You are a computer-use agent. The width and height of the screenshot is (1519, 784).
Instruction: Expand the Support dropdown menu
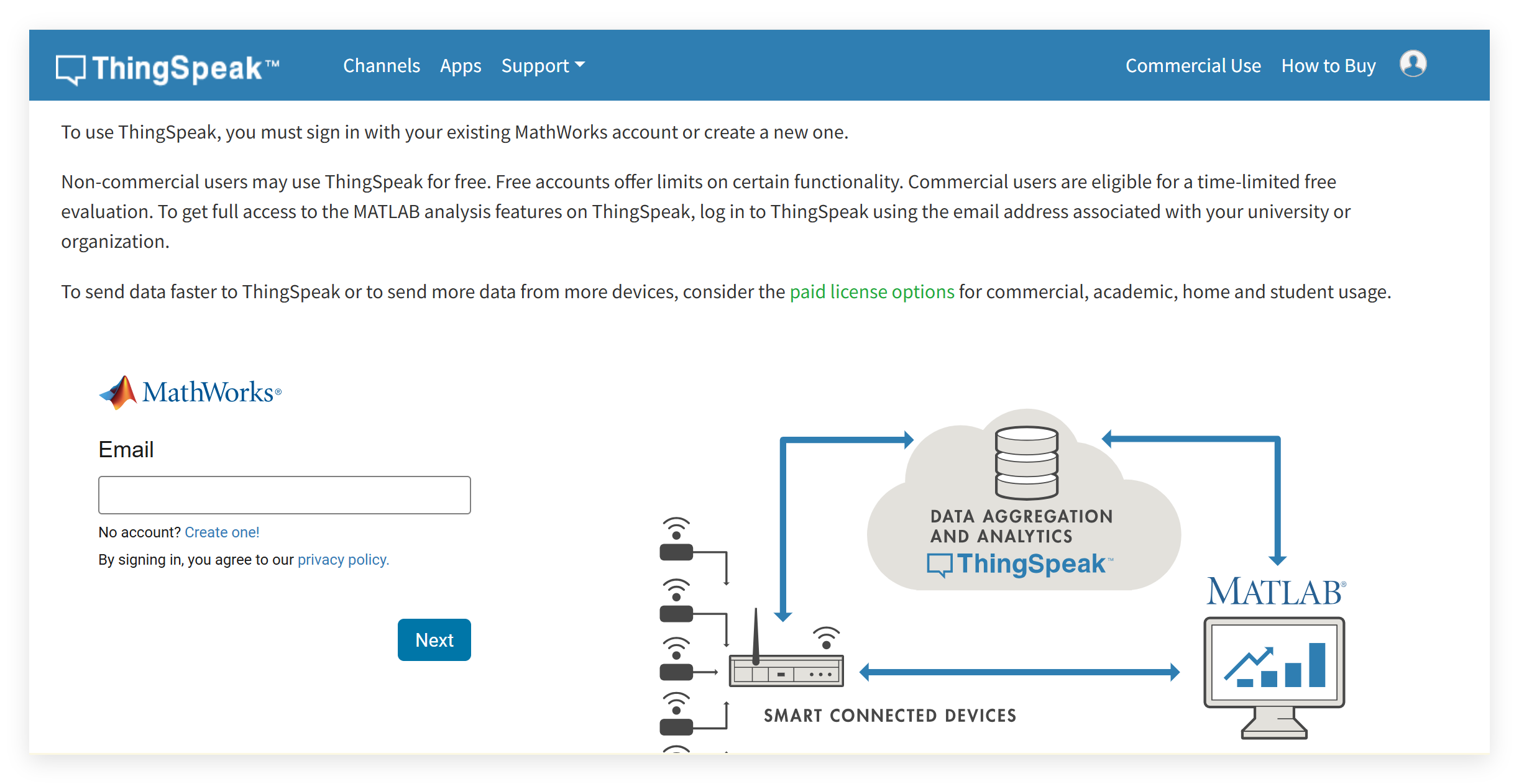[543, 65]
